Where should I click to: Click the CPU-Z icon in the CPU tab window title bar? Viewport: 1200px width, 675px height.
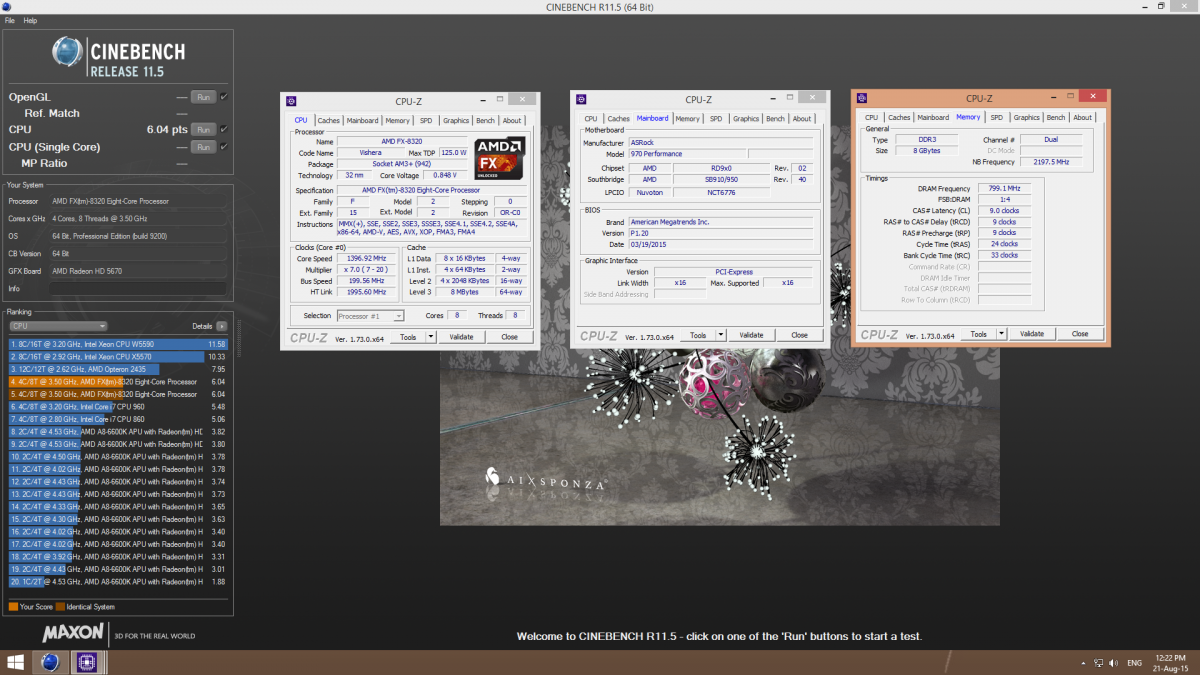click(291, 100)
